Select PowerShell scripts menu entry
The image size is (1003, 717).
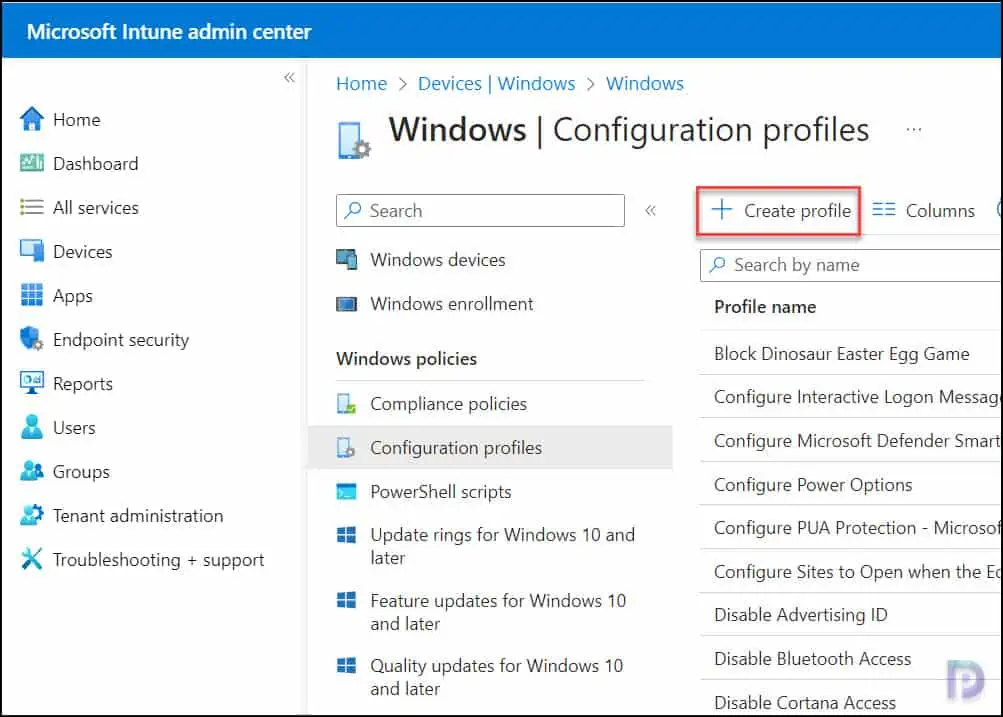(x=441, y=492)
